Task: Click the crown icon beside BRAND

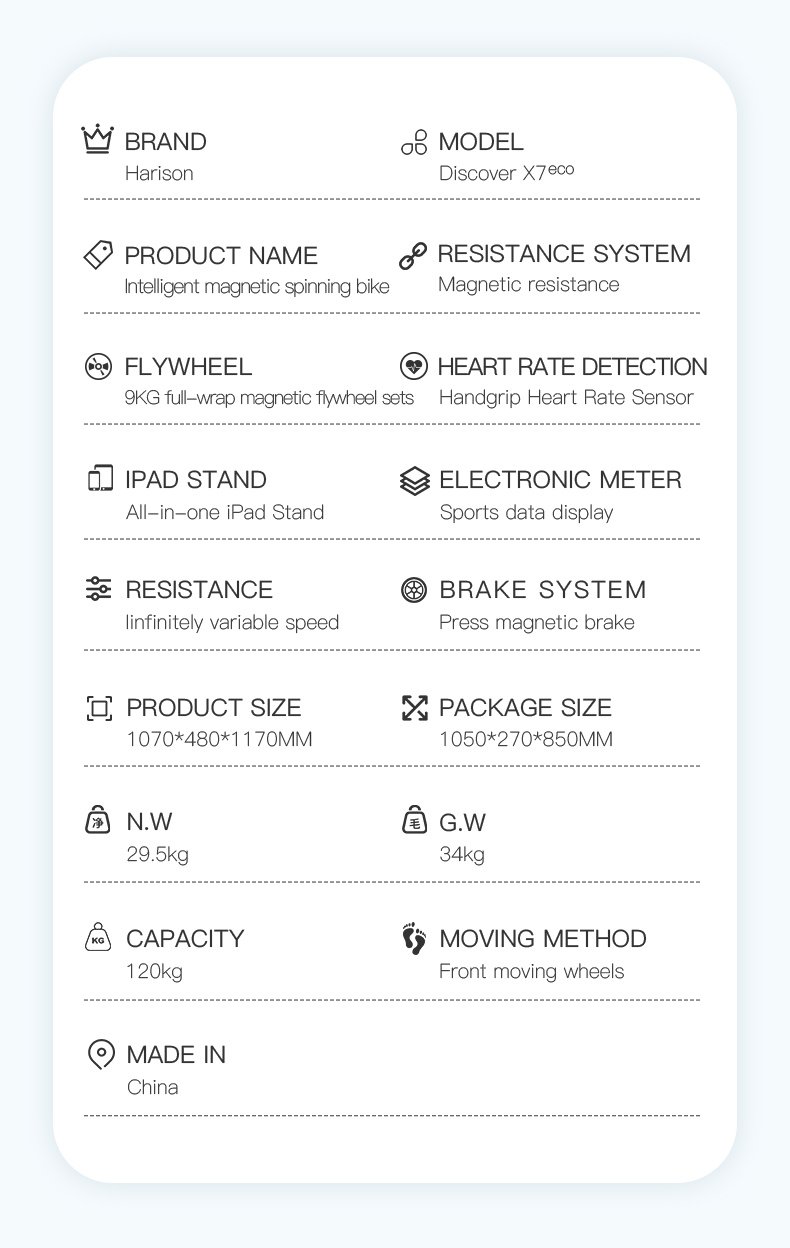Action: coord(97,139)
